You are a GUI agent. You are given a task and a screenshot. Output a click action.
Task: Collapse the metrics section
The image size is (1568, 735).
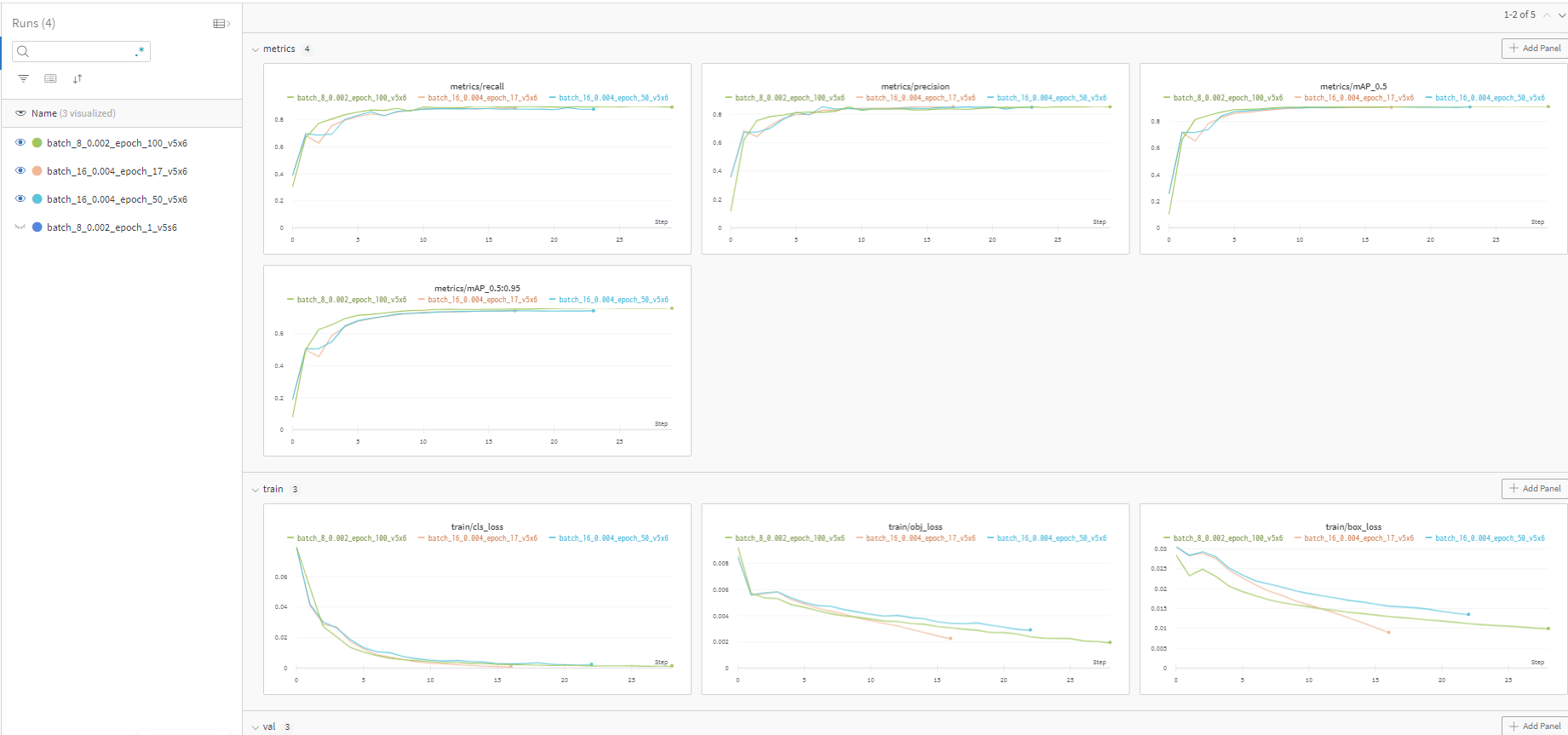[x=255, y=49]
